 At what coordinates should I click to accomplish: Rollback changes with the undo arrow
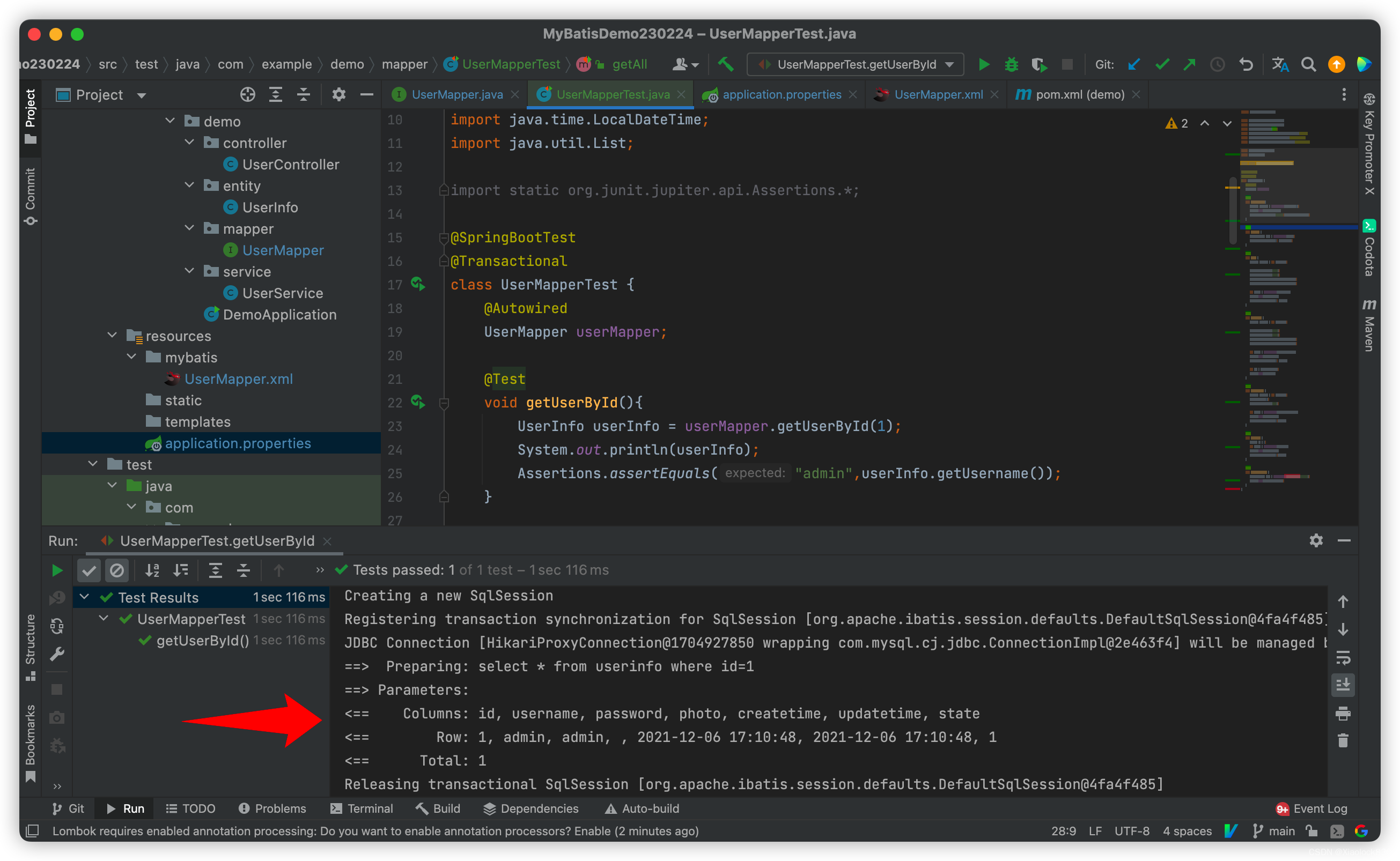pos(1246,64)
